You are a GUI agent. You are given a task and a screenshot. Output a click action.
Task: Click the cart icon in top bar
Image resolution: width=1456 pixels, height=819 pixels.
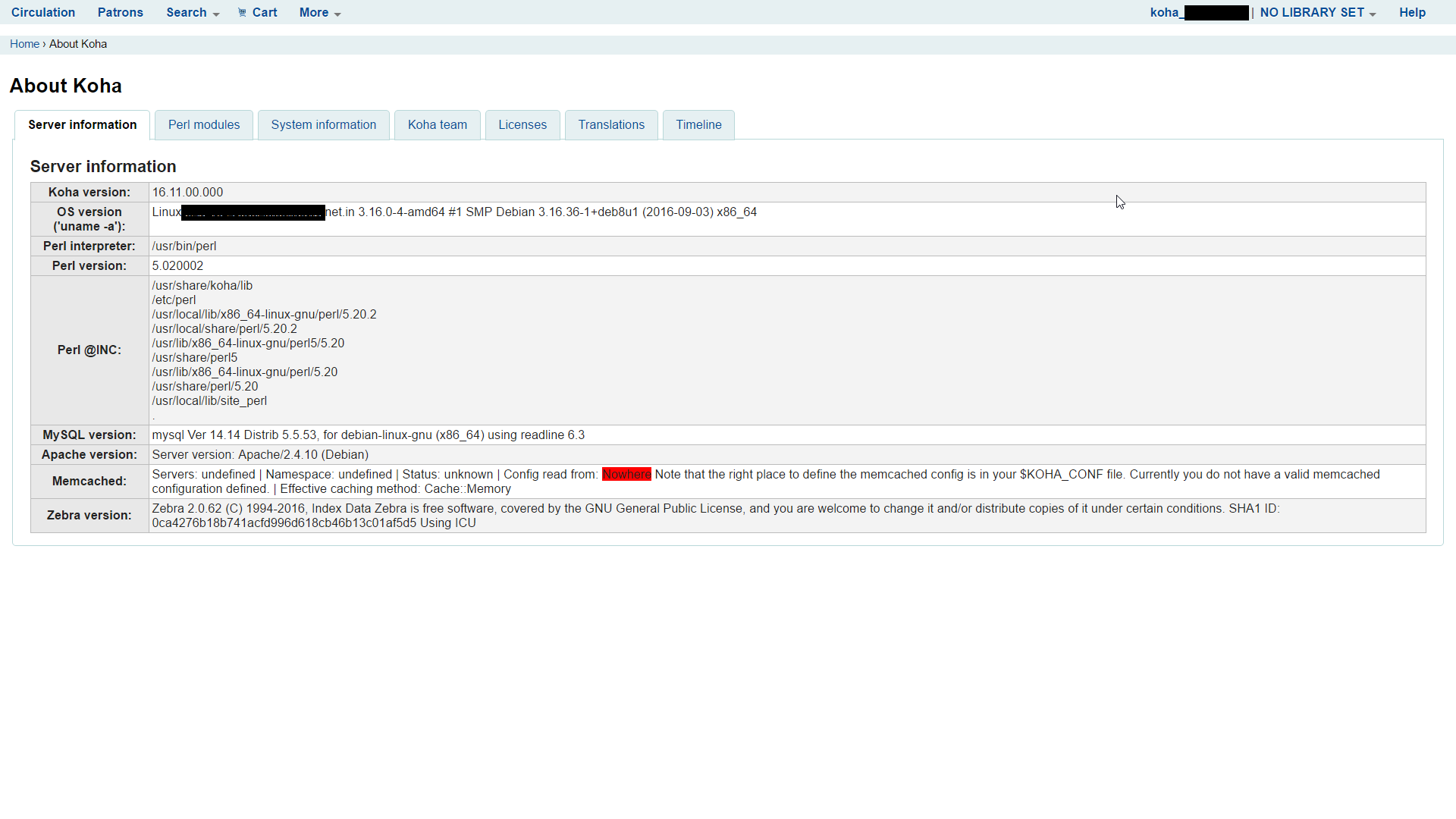pos(243,12)
